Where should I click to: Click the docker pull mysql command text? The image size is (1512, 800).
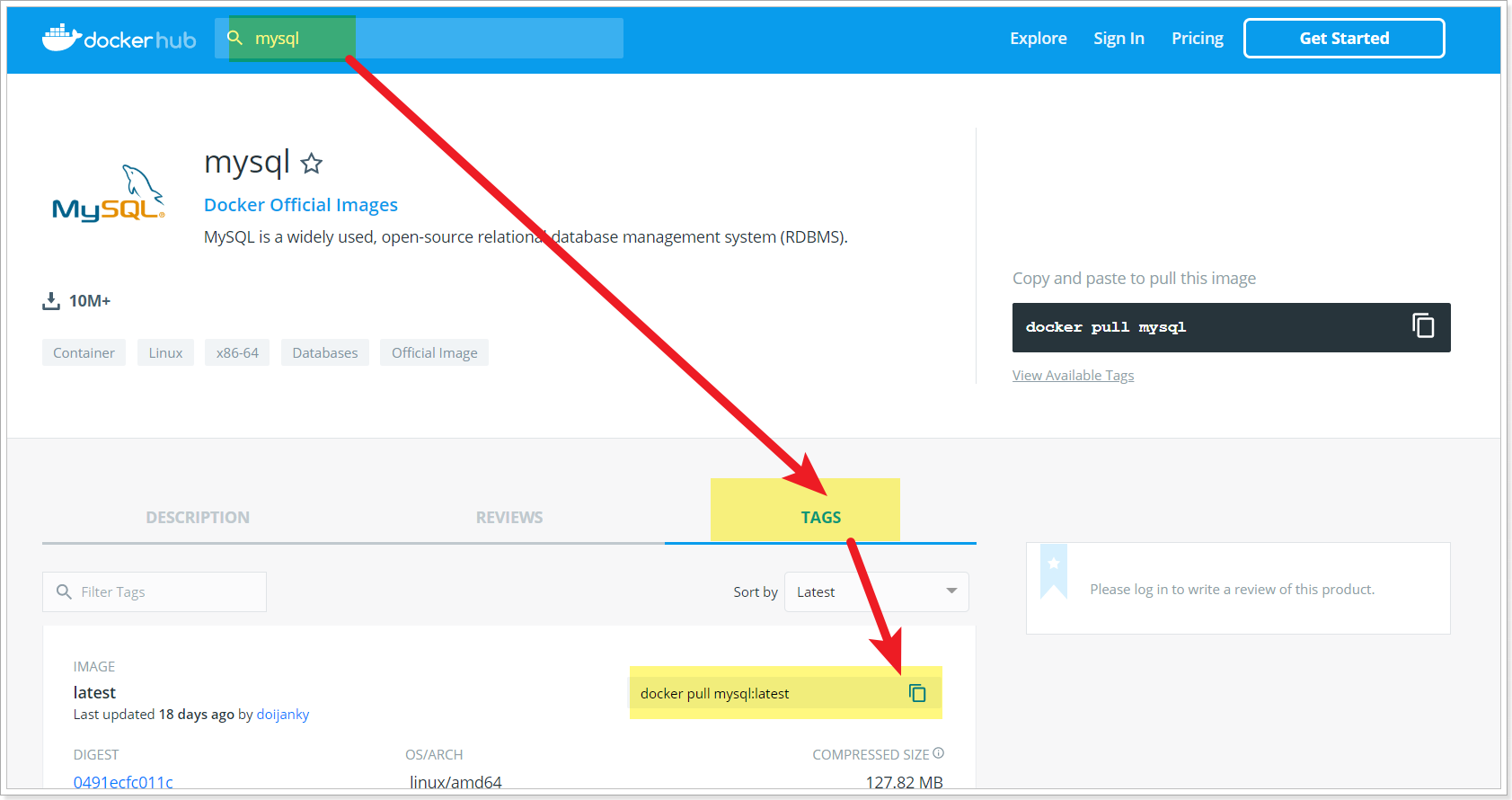point(1106,327)
